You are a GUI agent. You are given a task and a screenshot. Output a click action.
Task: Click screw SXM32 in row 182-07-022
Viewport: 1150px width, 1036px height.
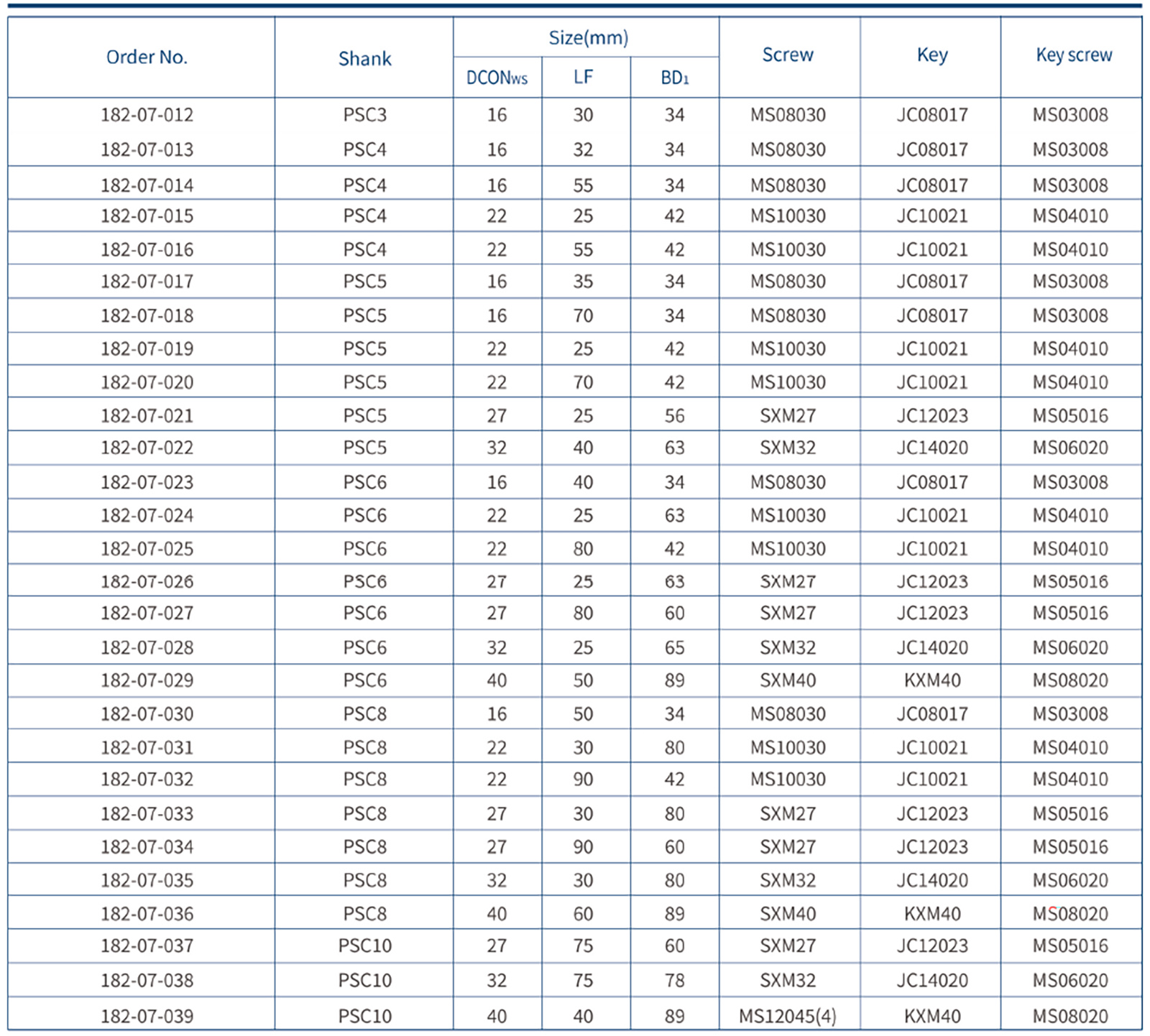(788, 448)
